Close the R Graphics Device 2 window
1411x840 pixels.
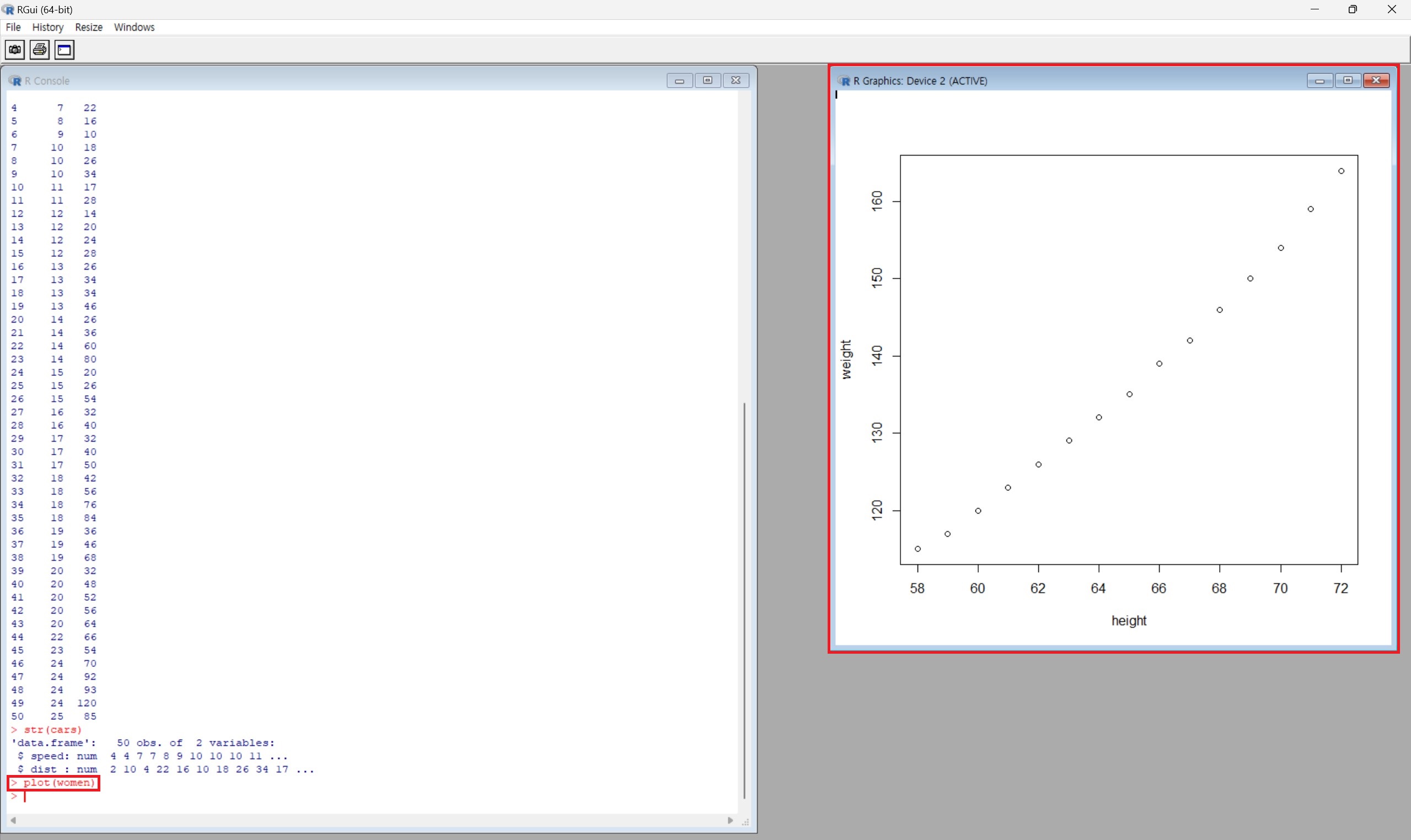[1376, 81]
